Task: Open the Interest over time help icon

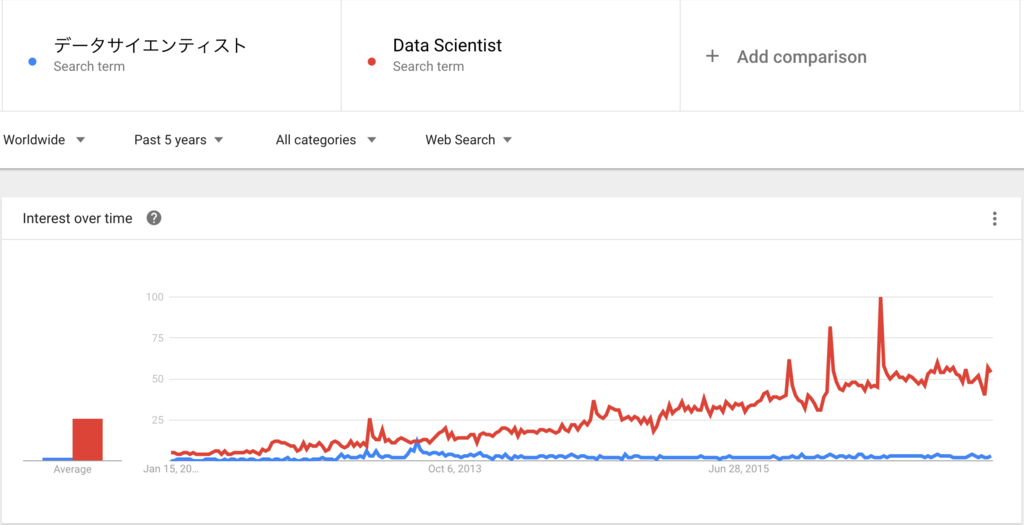Action: pos(154,218)
